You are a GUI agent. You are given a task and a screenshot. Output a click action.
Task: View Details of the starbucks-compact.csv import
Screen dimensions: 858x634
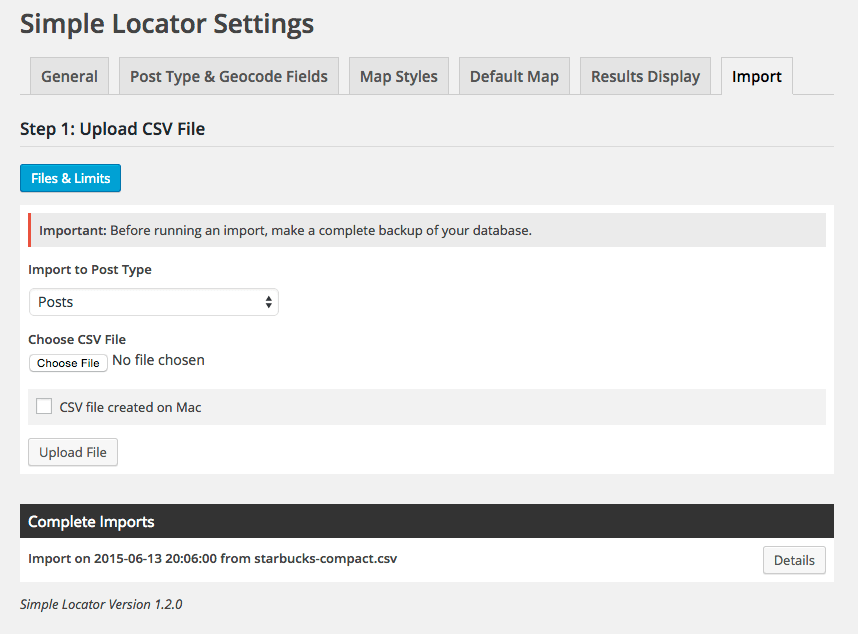point(794,560)
